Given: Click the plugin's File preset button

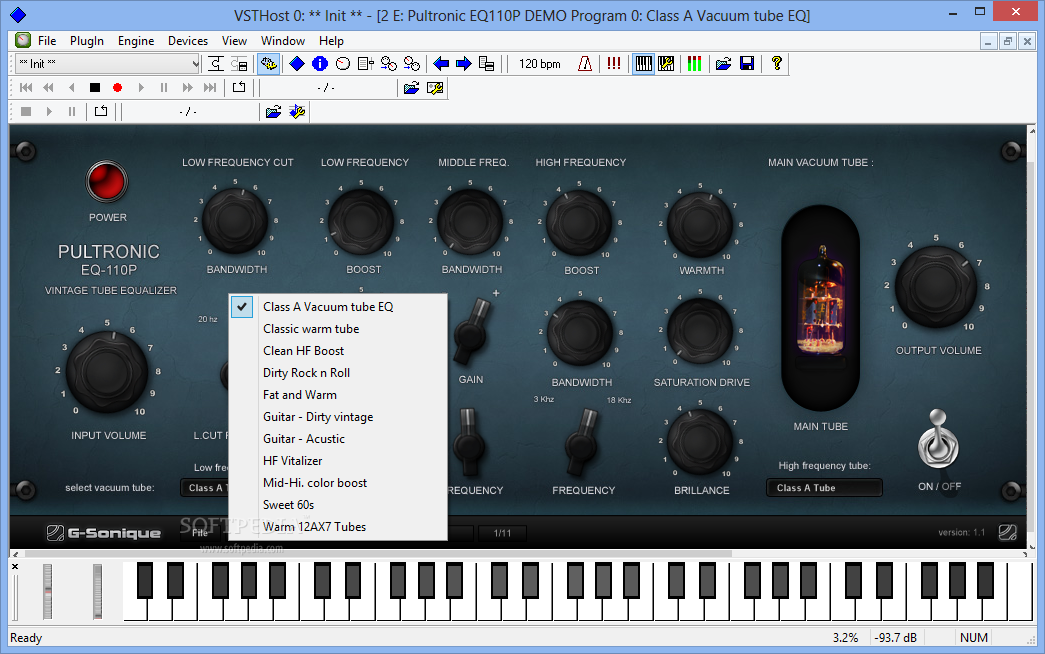Looking at the screenshot, I should pyautogui.click(x=200, y=533).
